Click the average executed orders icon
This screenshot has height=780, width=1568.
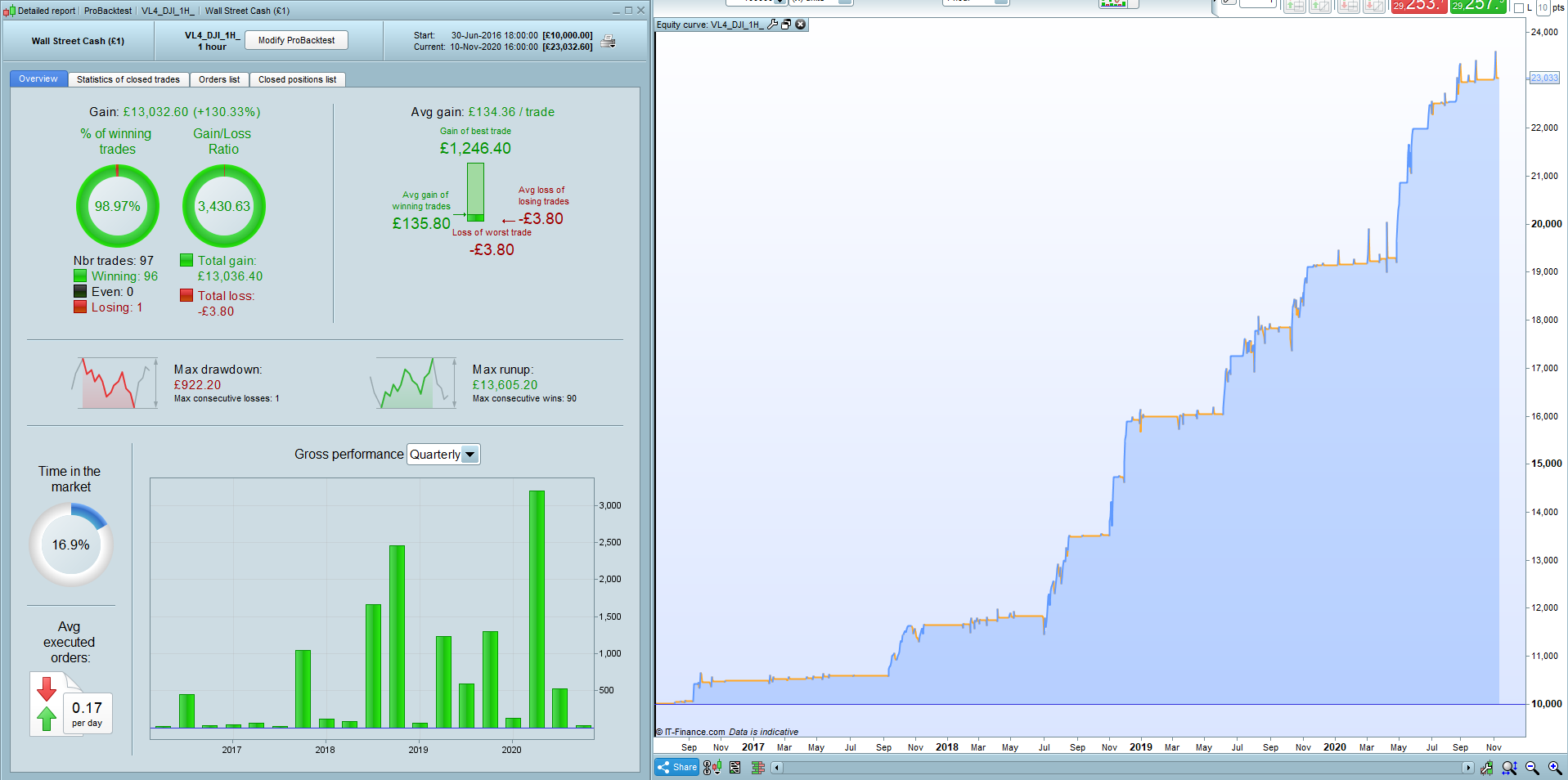coord(71,704)
